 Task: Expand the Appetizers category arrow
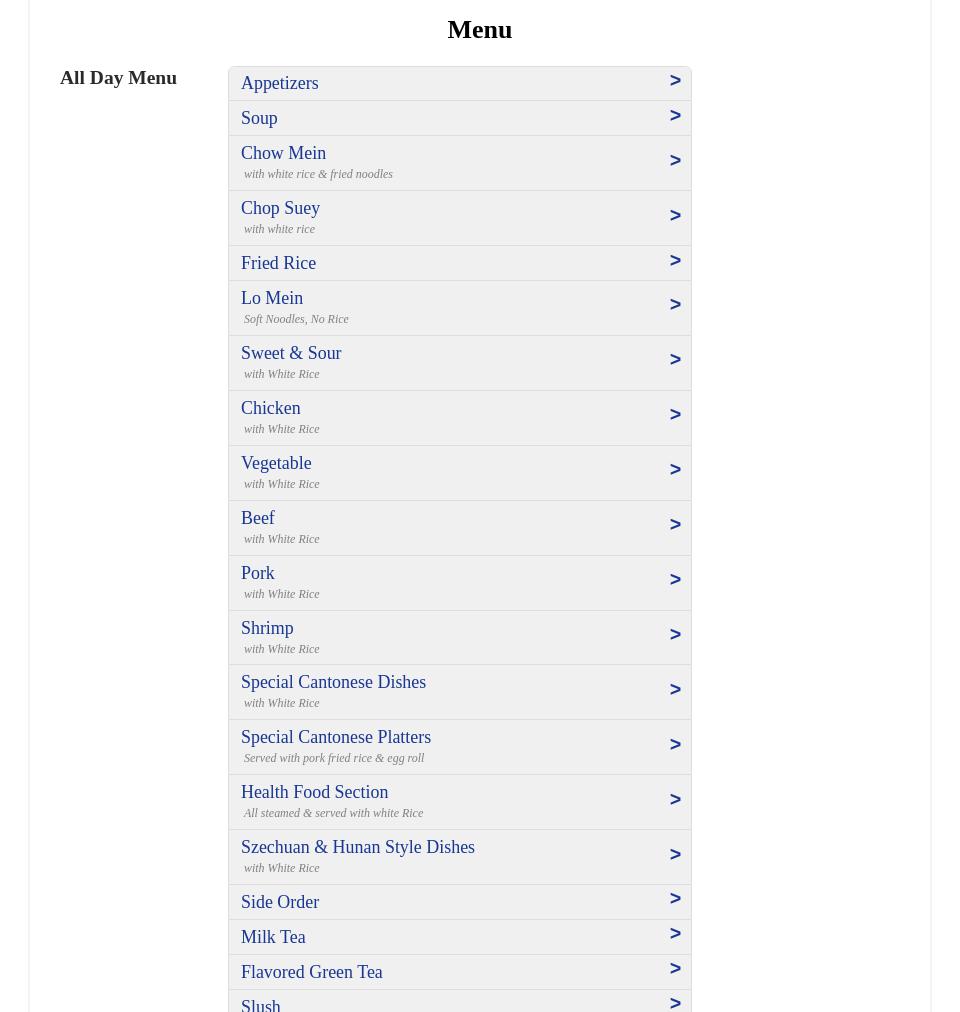675,81
